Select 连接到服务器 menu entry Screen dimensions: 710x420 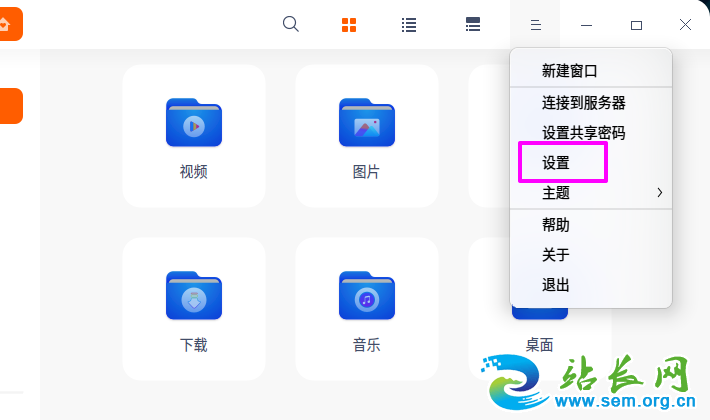(x=583, y=102)
